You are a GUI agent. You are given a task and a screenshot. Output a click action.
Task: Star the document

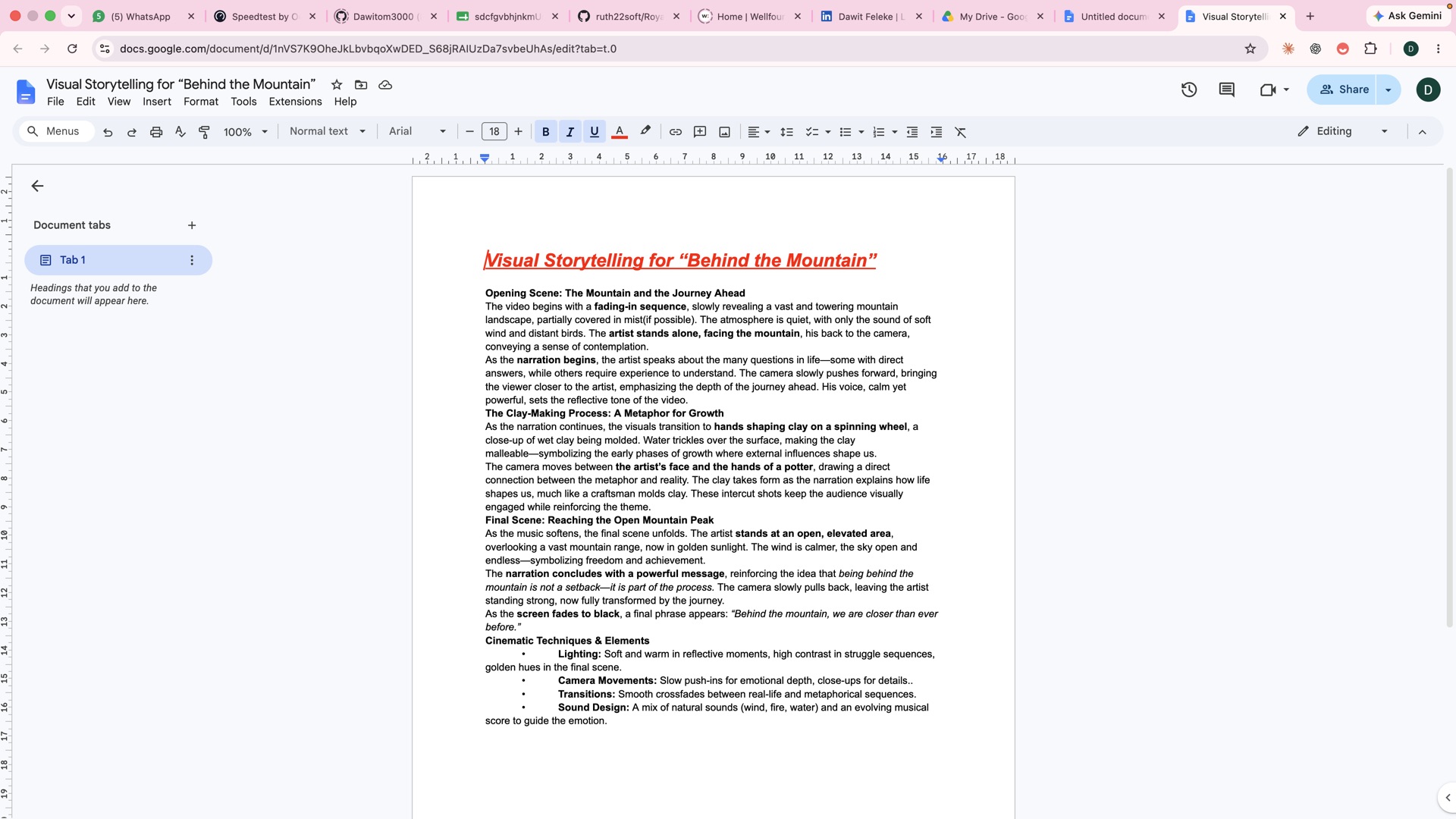pyautogui.click(x=337, y=85)
